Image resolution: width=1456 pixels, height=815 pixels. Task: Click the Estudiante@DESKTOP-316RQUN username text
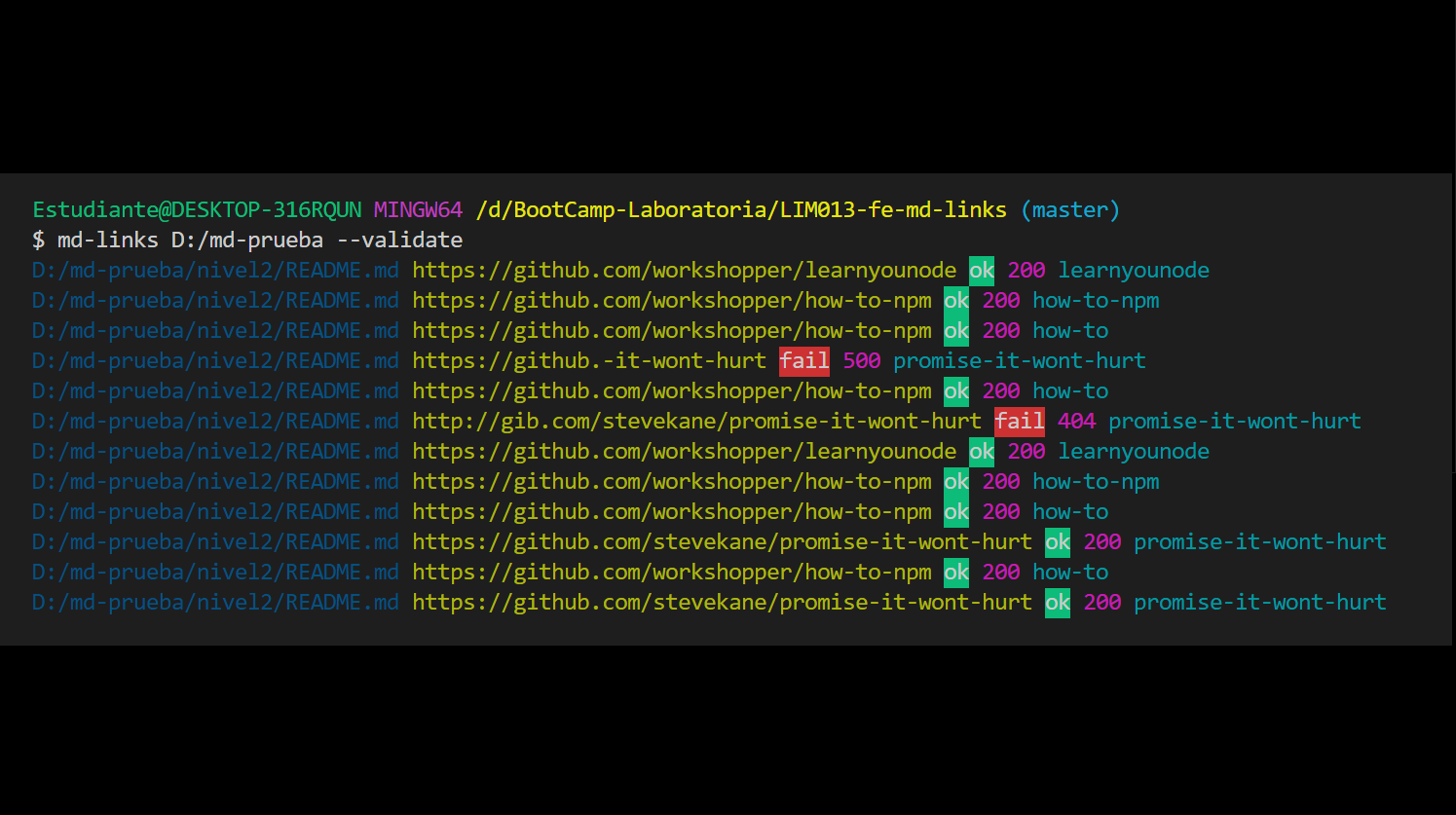click(x=197, y=209)
